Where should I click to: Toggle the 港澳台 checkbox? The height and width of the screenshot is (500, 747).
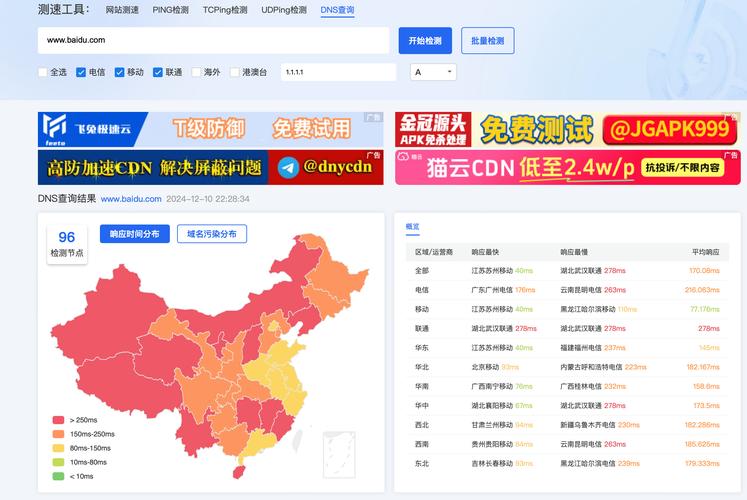234,72
